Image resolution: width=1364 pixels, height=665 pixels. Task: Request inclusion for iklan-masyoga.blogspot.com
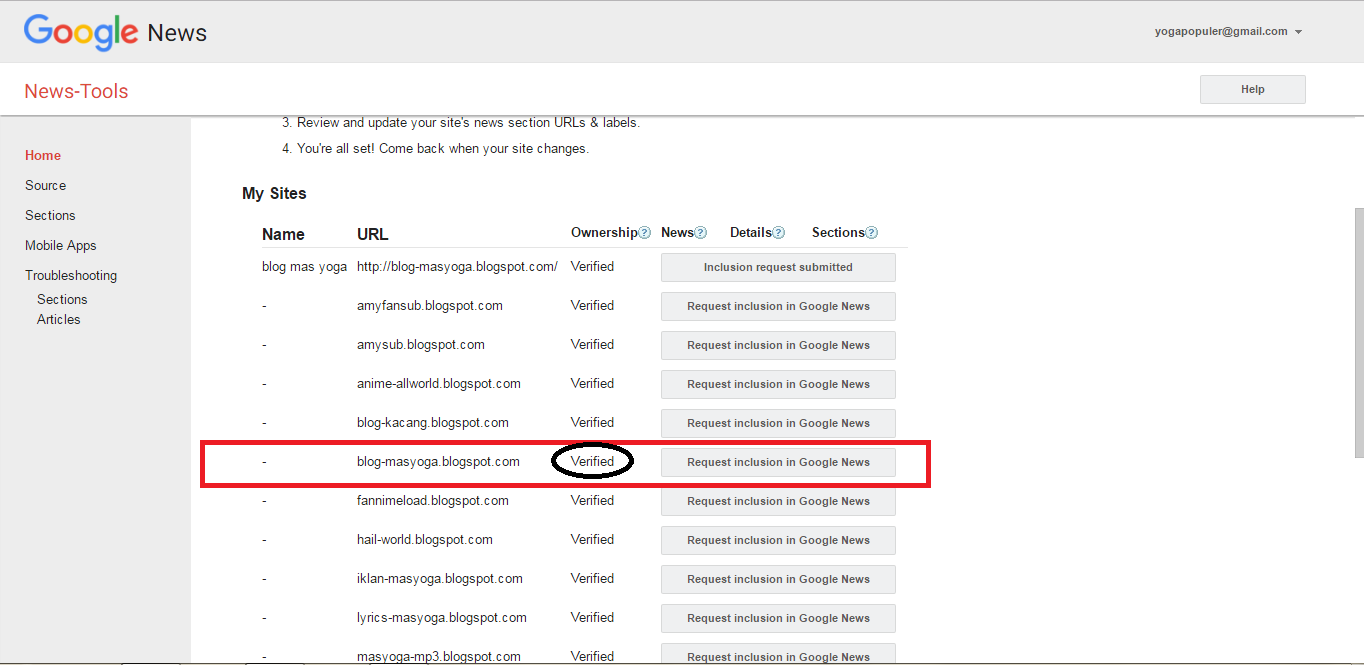(778, 579)
